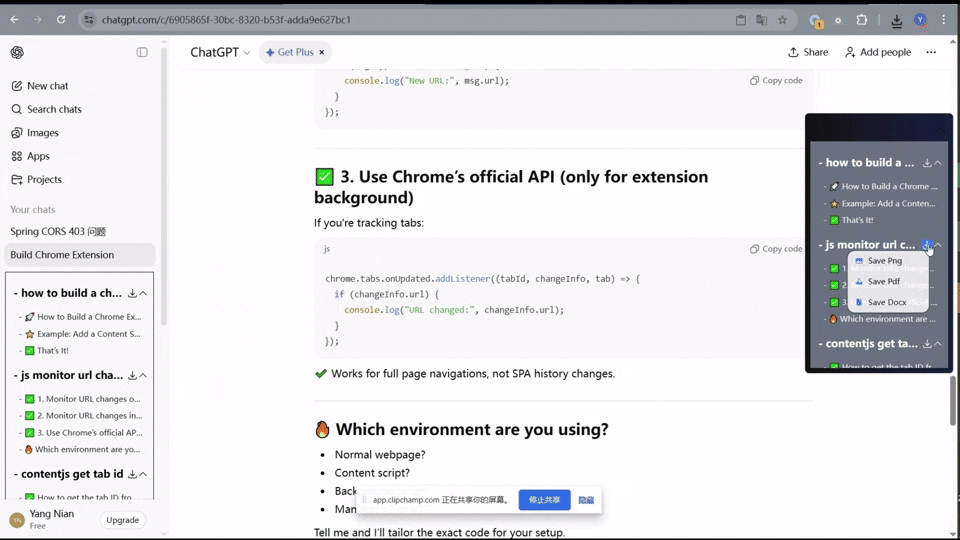
Task: Copy code of the chrome.tabs.onUpdated snippet
Action: (x=776, y=249)
